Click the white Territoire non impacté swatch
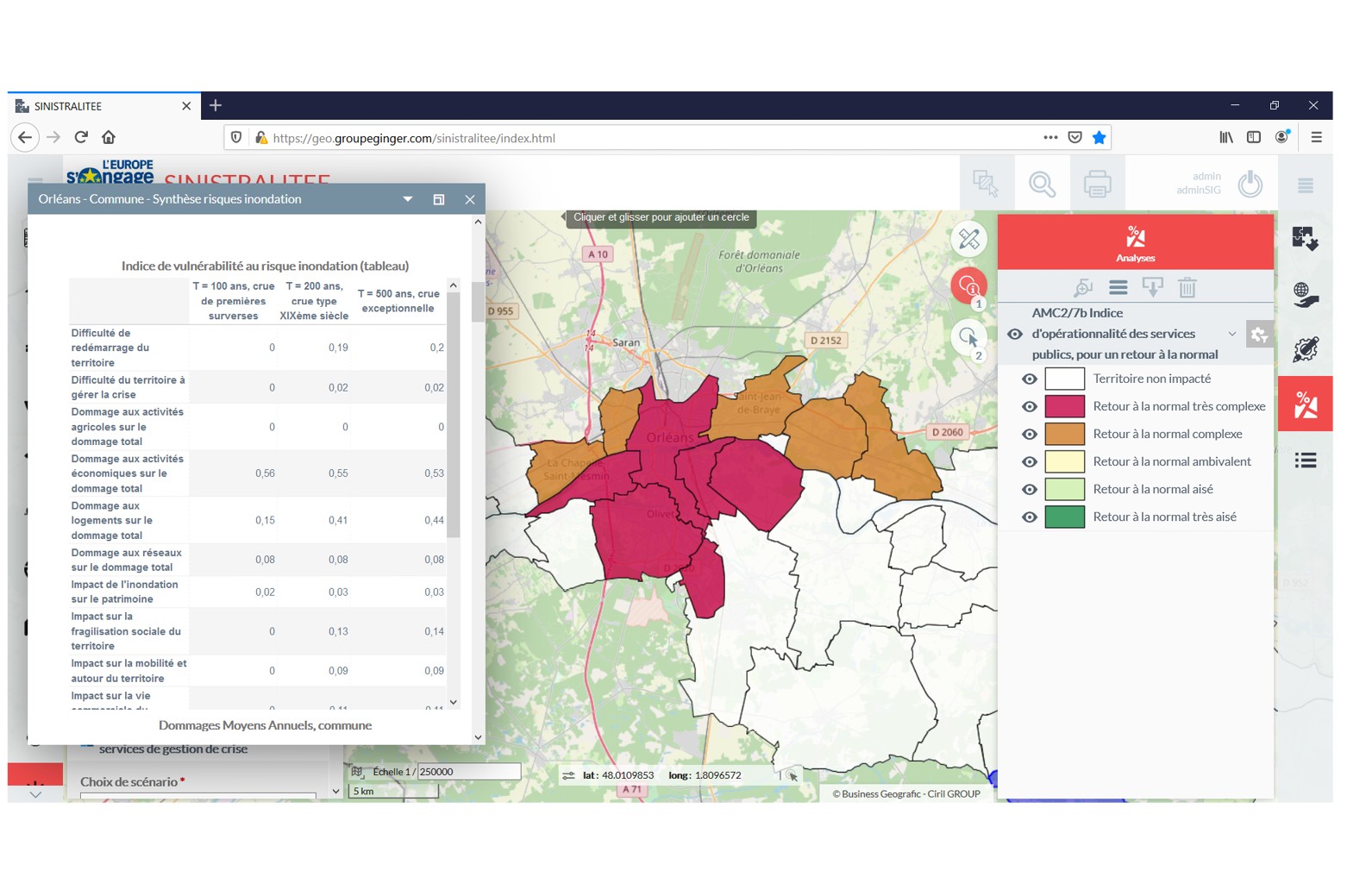Viewport: 1347px width, 896px height. [x=1064, y=379]
